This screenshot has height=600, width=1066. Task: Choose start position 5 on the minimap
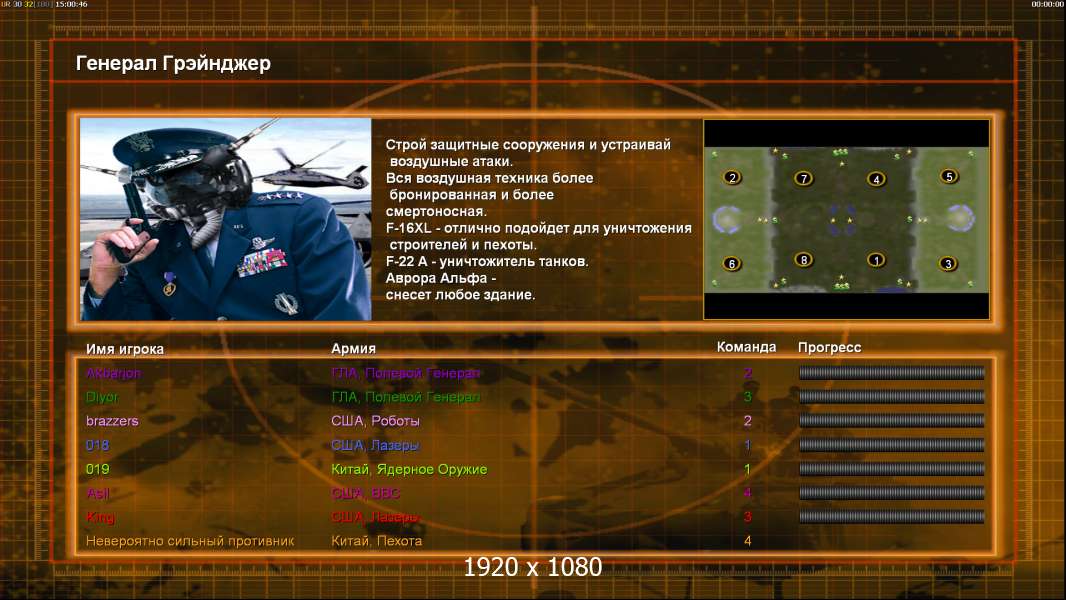949,177
